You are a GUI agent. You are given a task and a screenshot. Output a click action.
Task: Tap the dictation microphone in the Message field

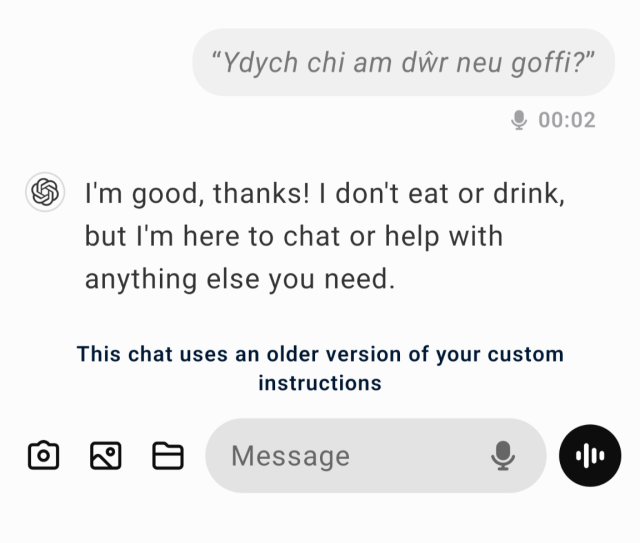tap(503, 456)
